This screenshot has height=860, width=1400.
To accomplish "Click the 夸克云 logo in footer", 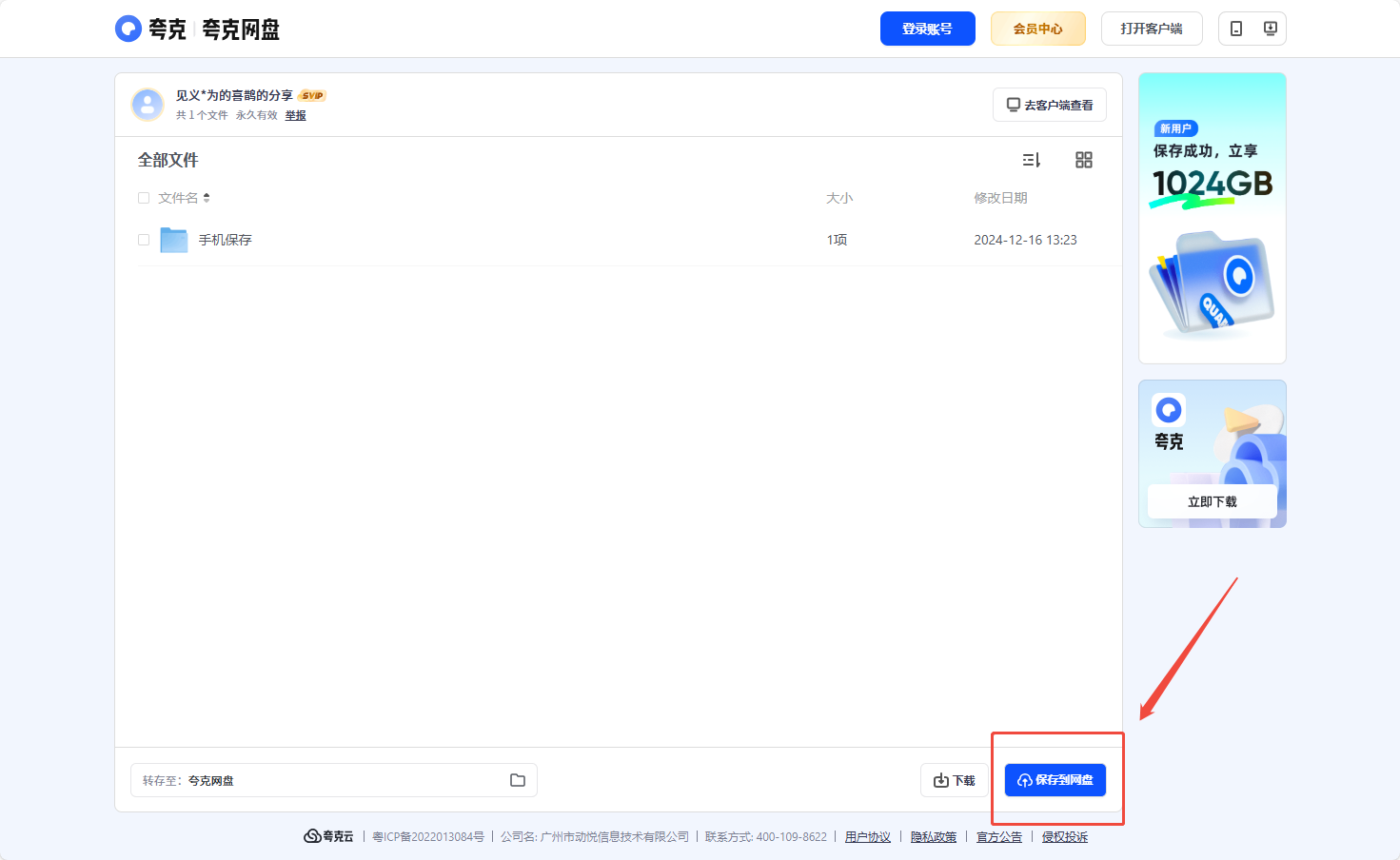I will [328, 836].
